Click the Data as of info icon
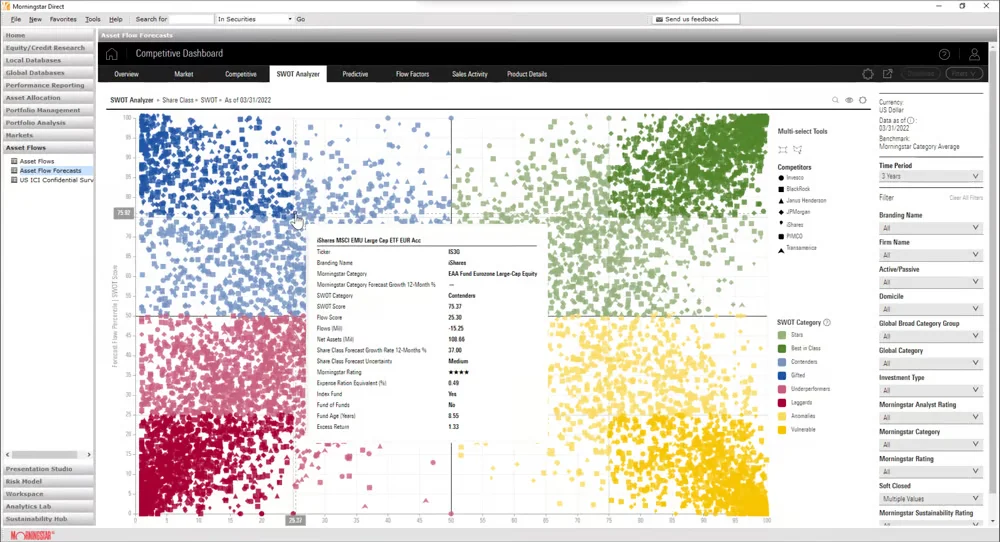The image size is (1000, 542). pyautogui.click(x=911, y=120)
